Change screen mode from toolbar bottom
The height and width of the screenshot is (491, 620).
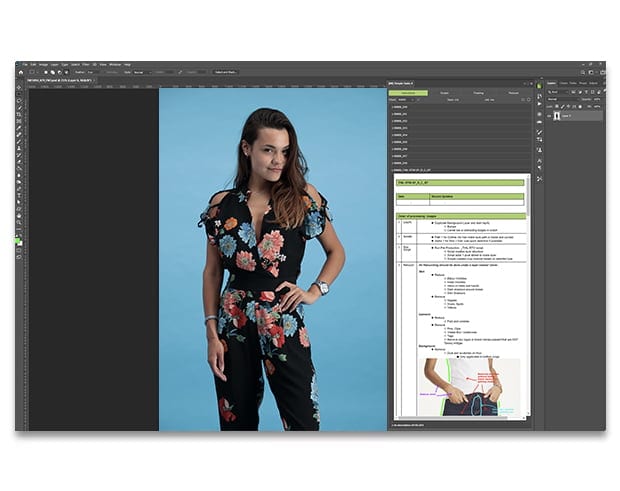click(19, 257)
